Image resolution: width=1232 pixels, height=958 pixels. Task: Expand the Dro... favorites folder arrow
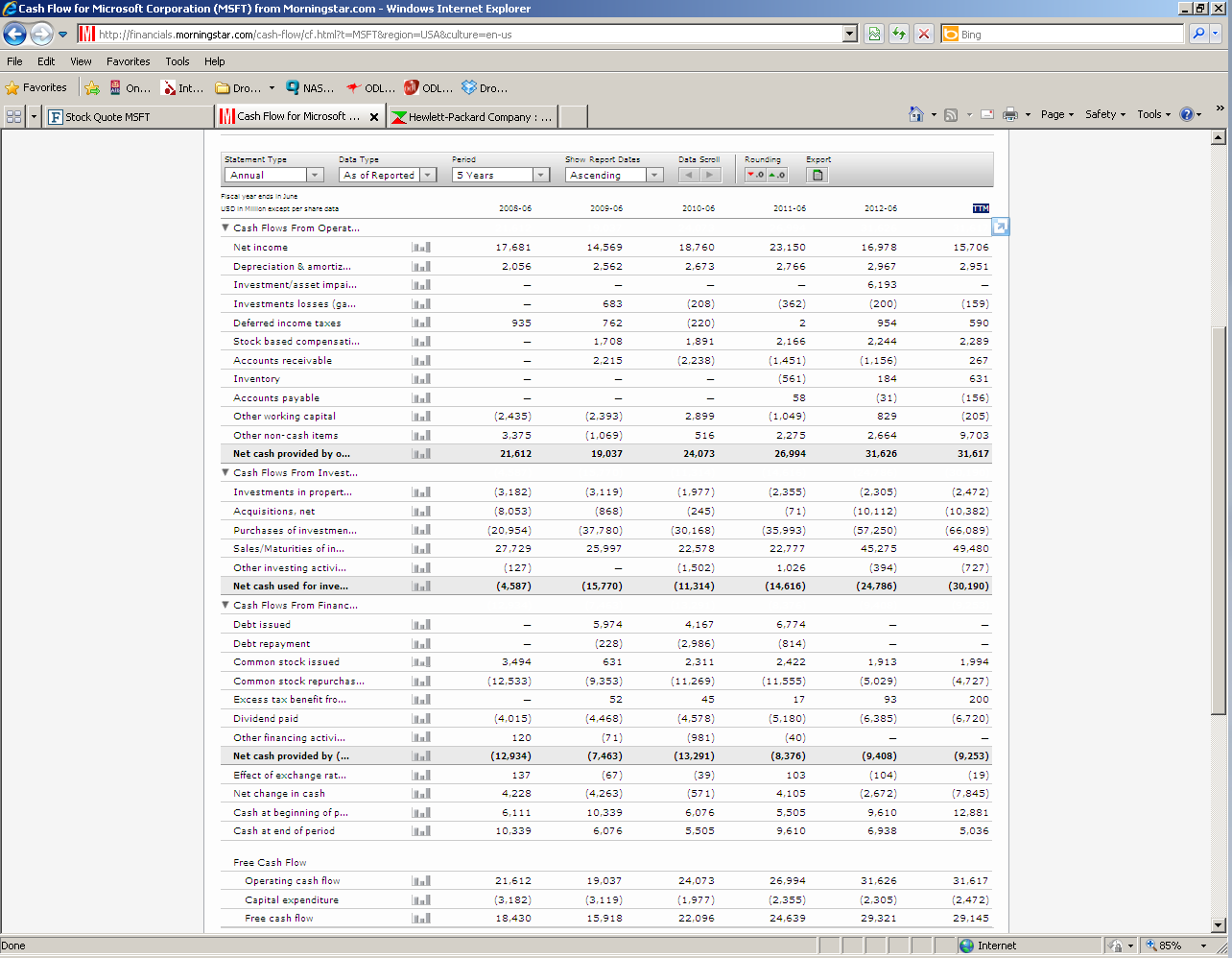pos(272,87)
